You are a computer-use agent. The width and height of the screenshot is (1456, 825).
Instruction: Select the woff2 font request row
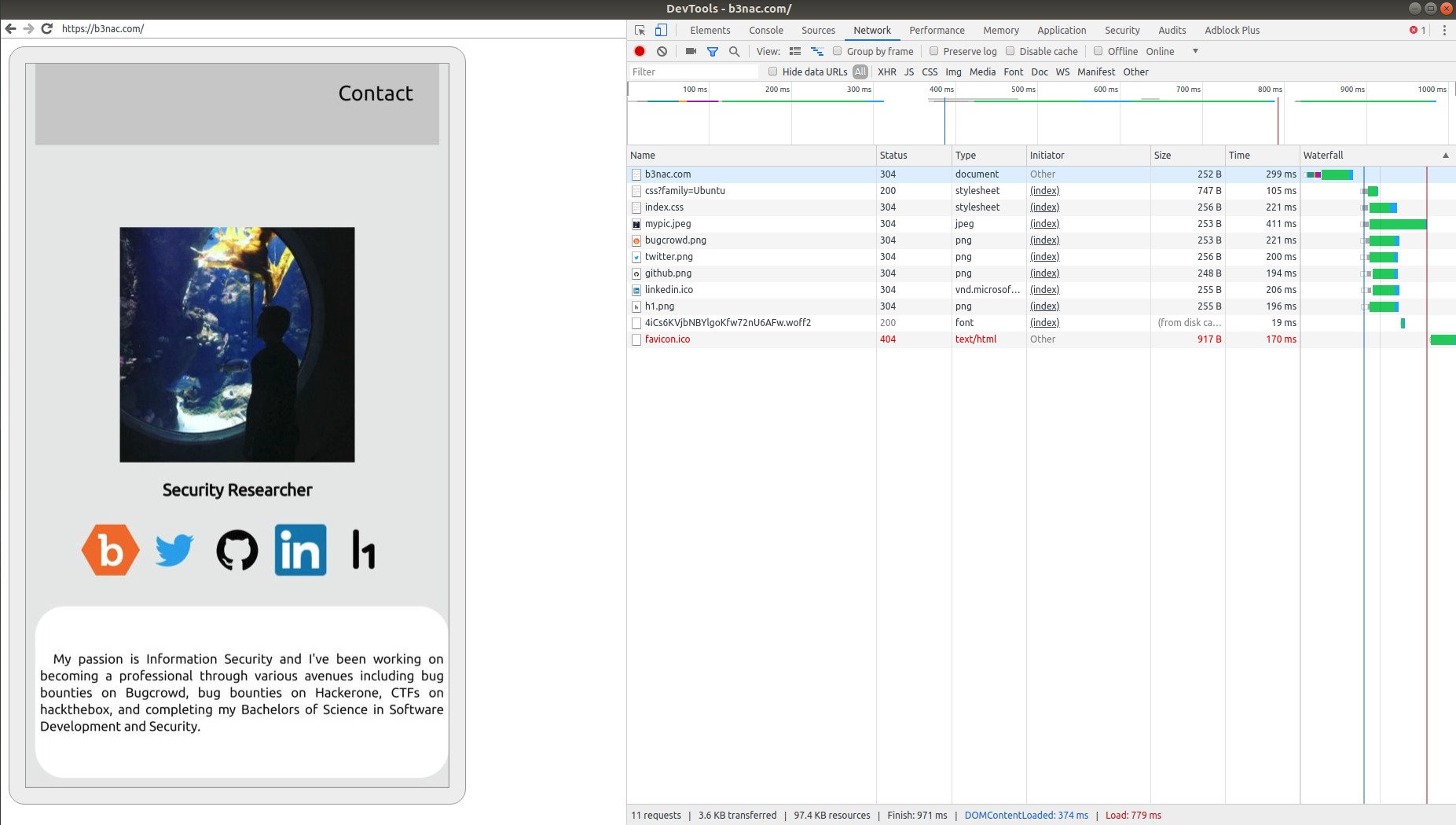(1041, 323)
